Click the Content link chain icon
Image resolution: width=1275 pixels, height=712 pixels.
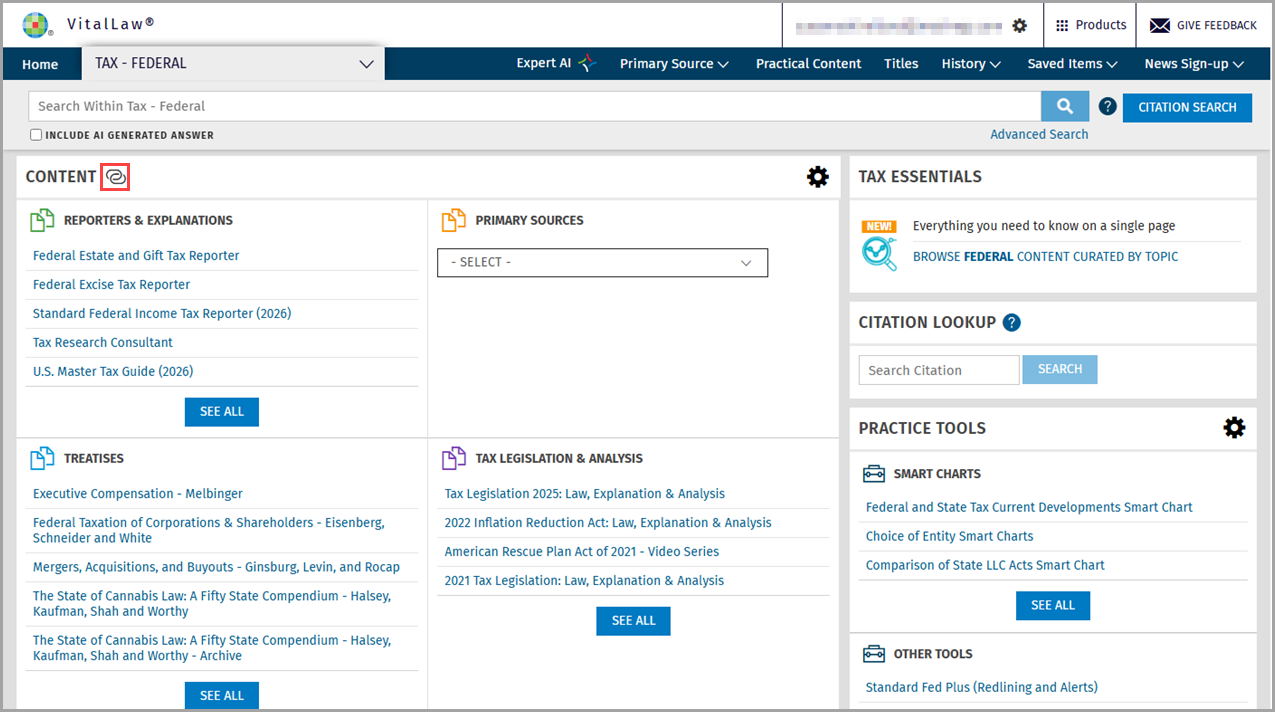(x=116, y=177)
